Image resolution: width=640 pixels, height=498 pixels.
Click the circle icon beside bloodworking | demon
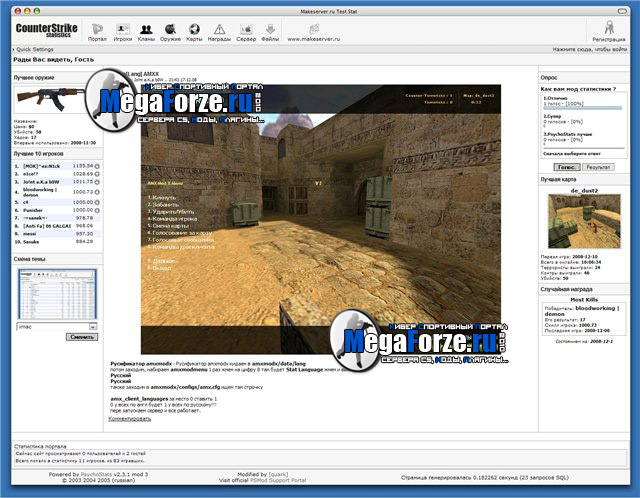pos(97,192)
